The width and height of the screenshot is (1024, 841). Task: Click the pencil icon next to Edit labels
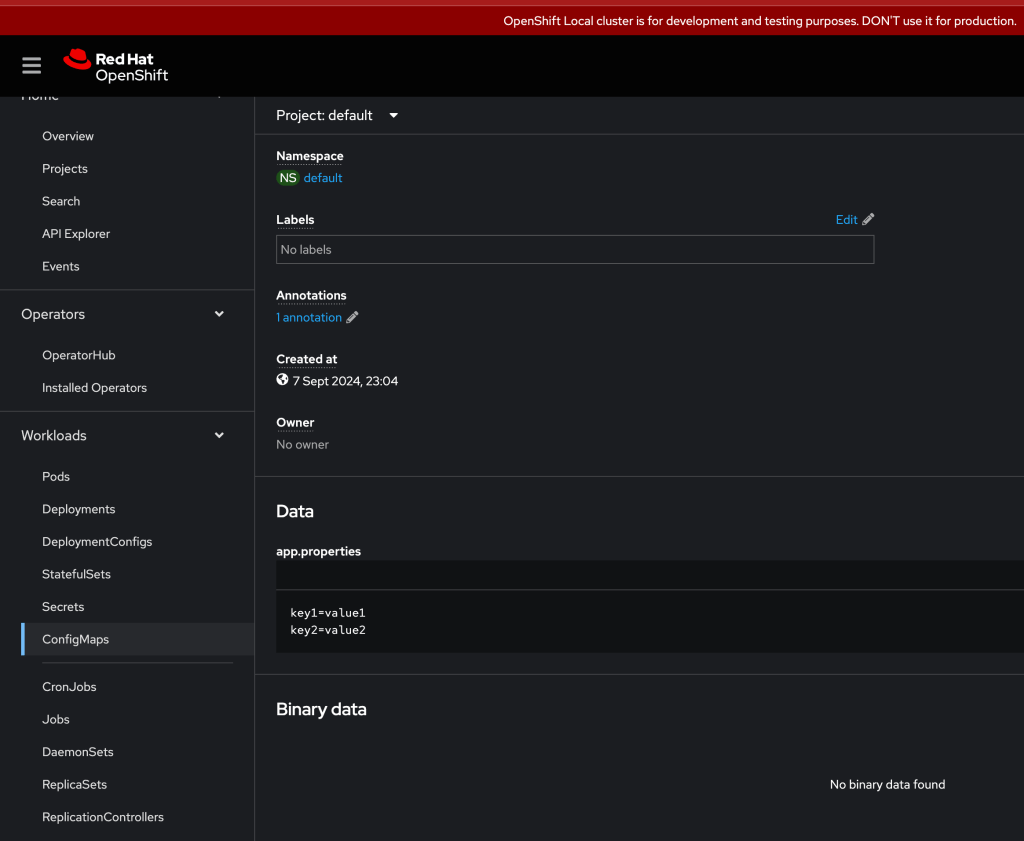tap(868, 219)
